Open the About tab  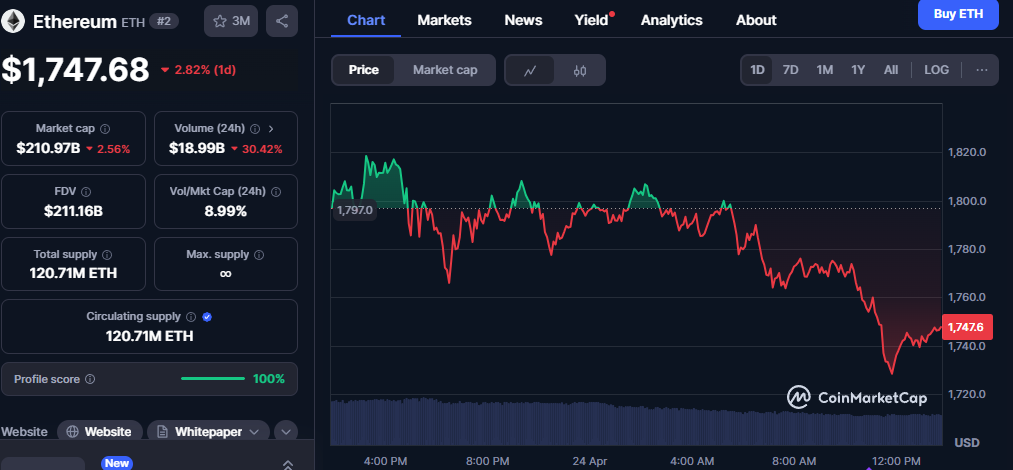click(757, 20)
